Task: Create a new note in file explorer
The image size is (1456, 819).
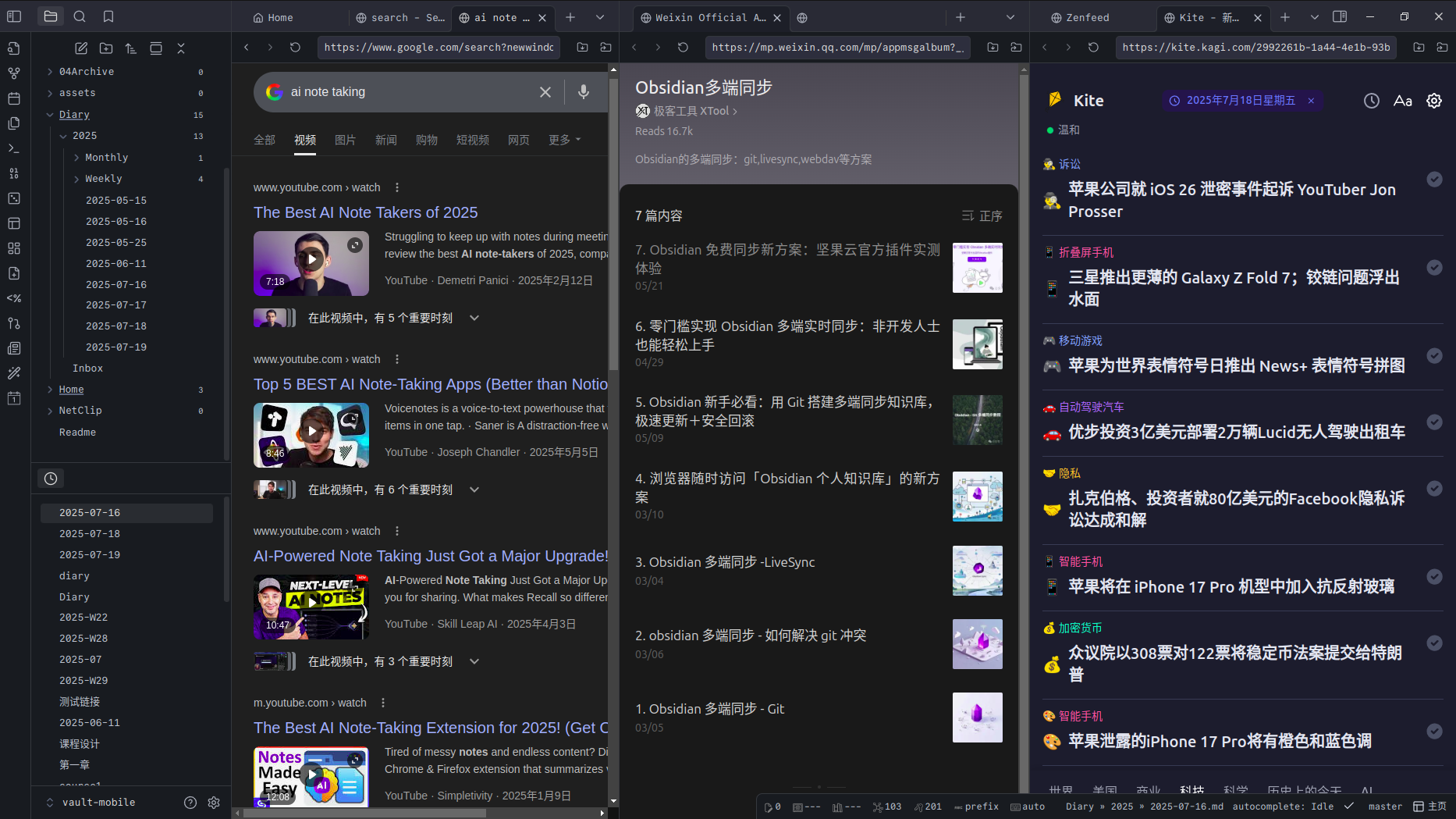Action: coord(81,48)
